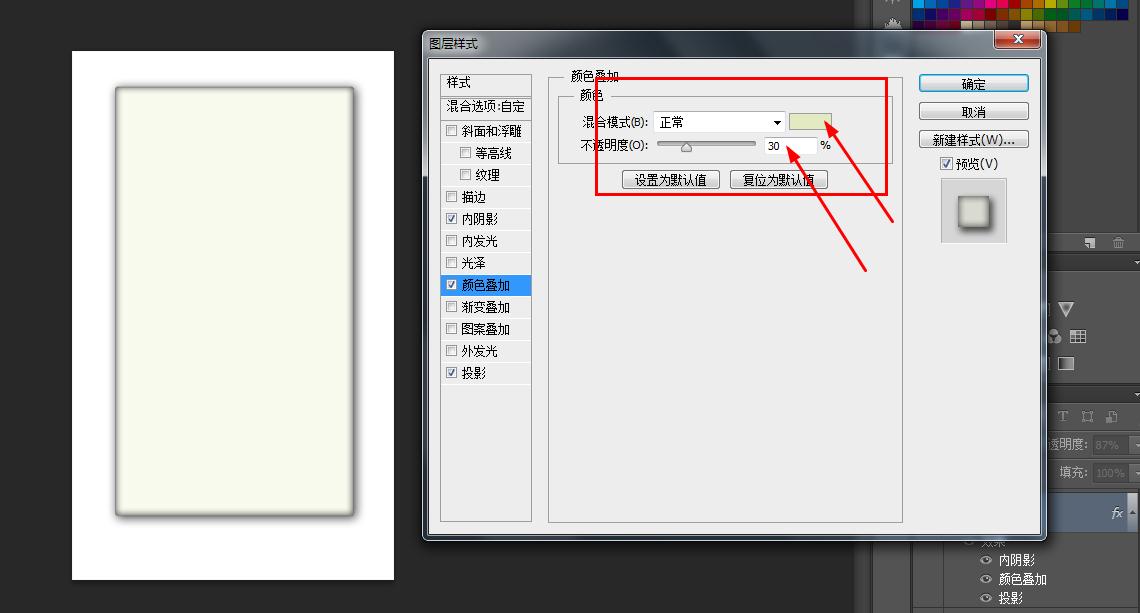Viewport: 1140px width, 613px height.
Task: Click the square thumbnail icon in the panel
Action: pyautogui.click(x=1064, y=361)
